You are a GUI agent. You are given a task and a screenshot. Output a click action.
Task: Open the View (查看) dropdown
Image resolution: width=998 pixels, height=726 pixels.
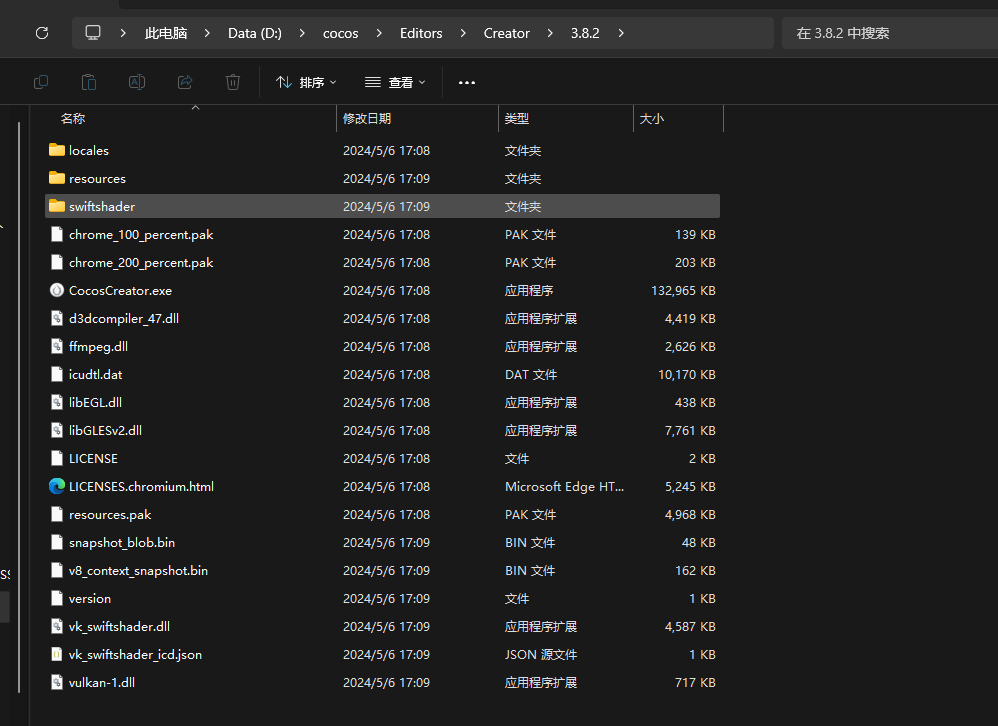coord(395,82)
